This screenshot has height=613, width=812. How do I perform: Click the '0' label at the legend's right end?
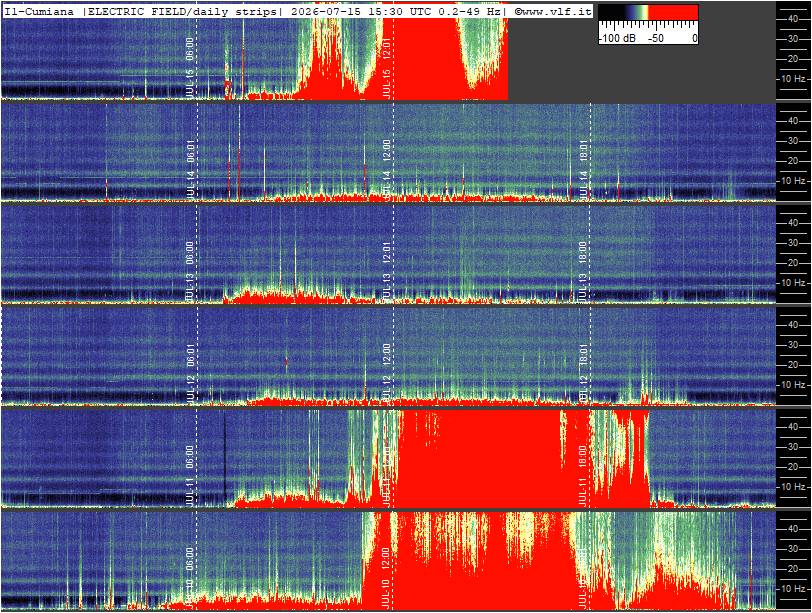click(694, 38)
